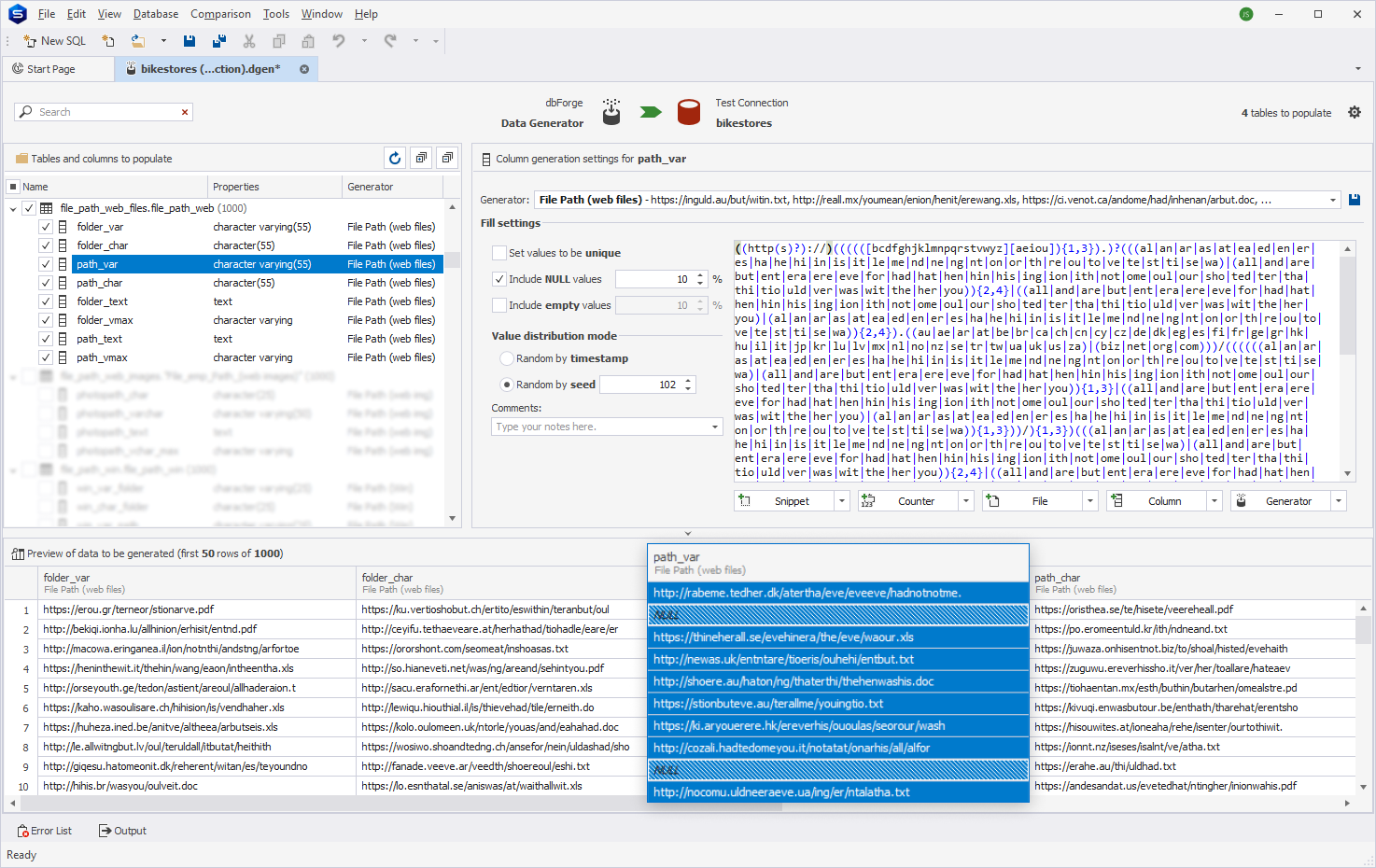Click the Column insert button
The width and height of the screenshot is (1376, 868).
[x=1157, y=501]
